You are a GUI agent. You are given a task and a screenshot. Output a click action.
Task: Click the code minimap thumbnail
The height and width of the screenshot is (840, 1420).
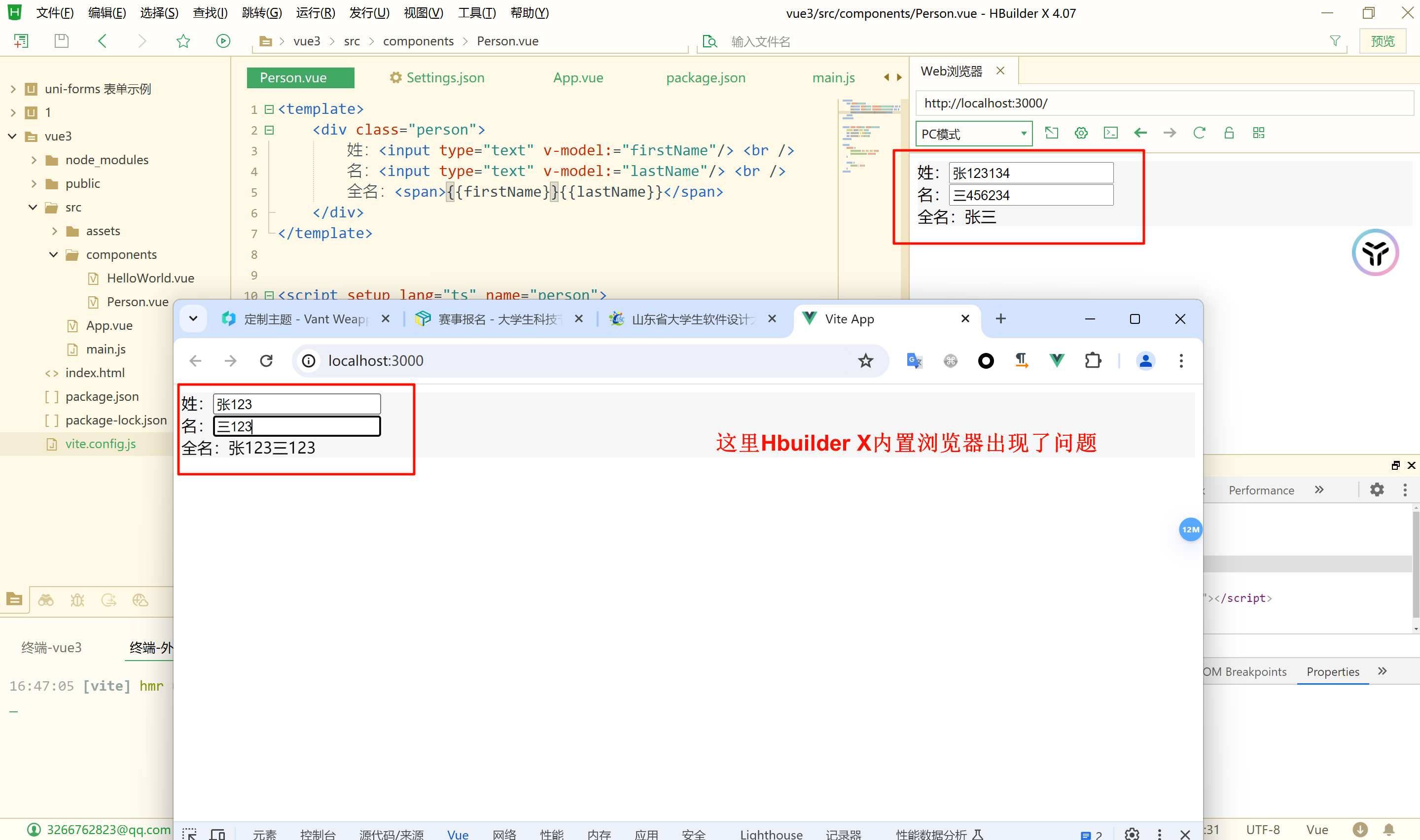tap(868, 136)
